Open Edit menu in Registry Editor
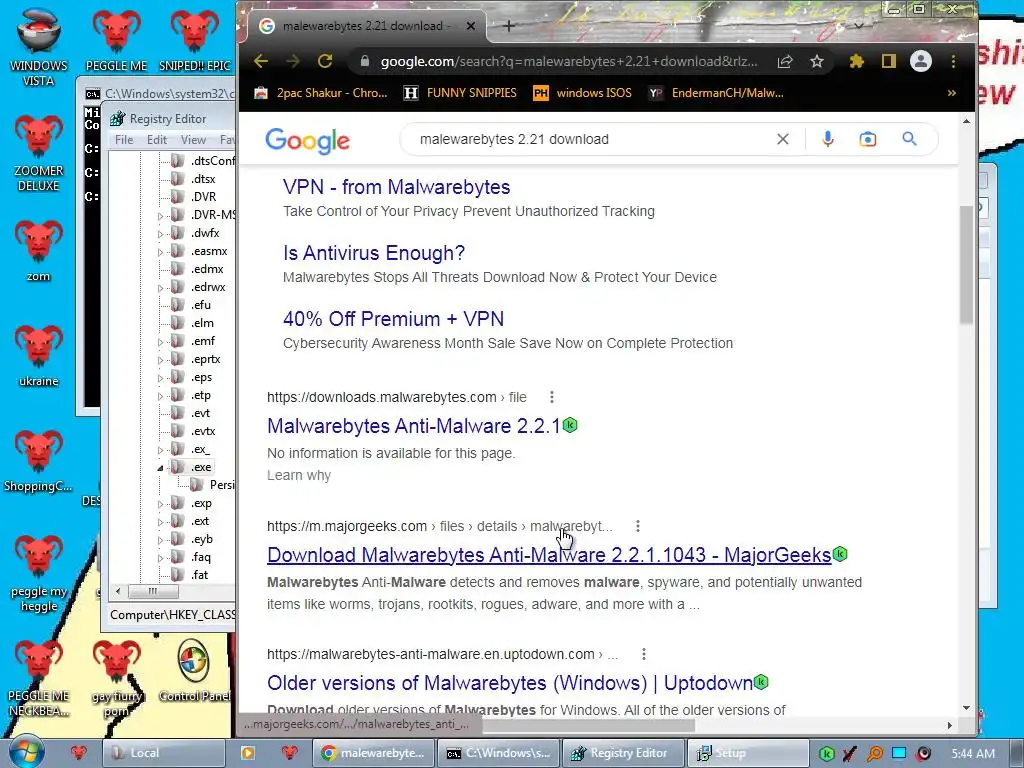This screenshot has height=768, width=1024. (156, 139)
